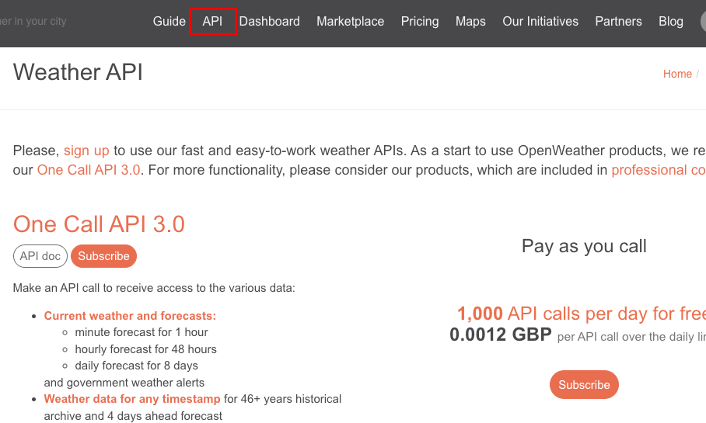
Task: Select 'minute forecast for 1 hour' item
Action: click(141, 332)
